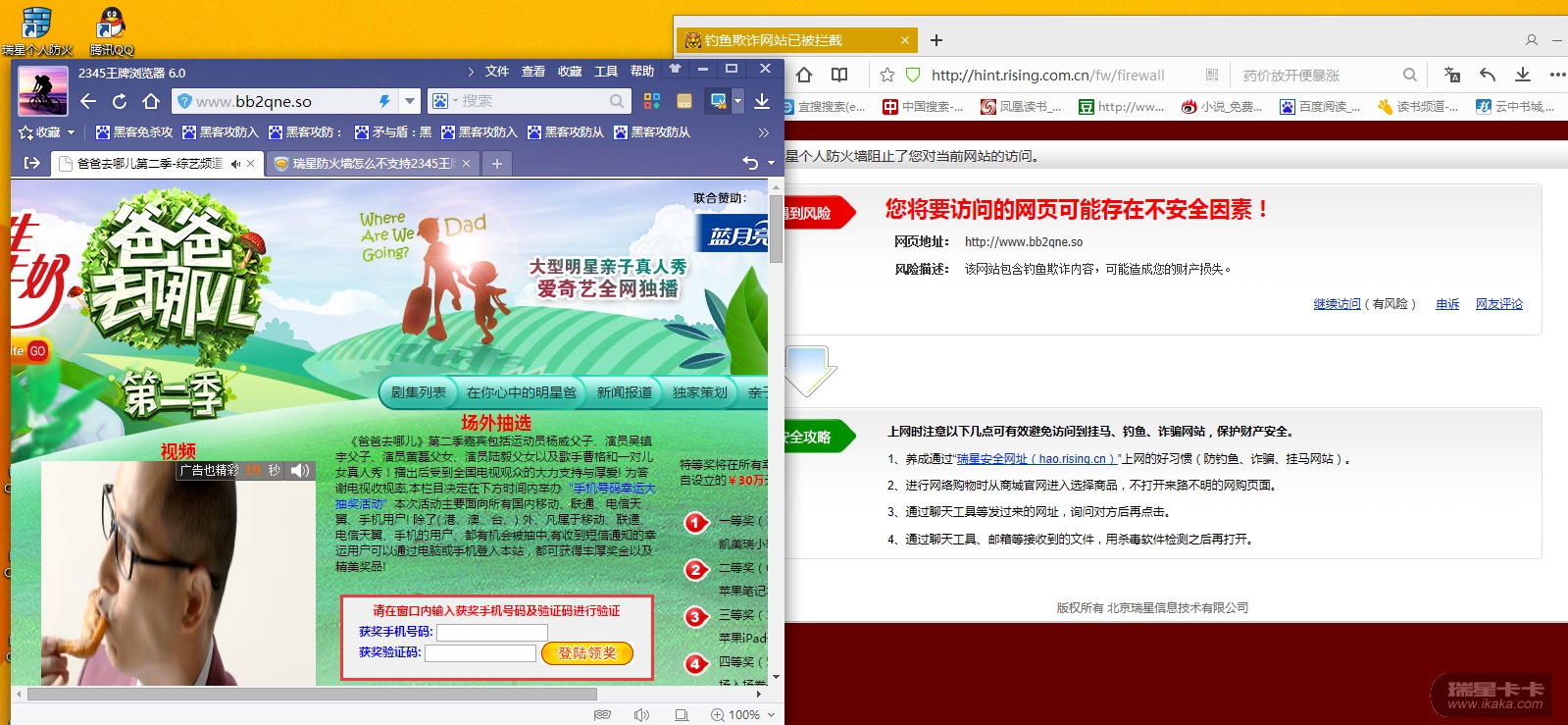
Task: Open the colorful apps grid icon
Action: (652, 101)
